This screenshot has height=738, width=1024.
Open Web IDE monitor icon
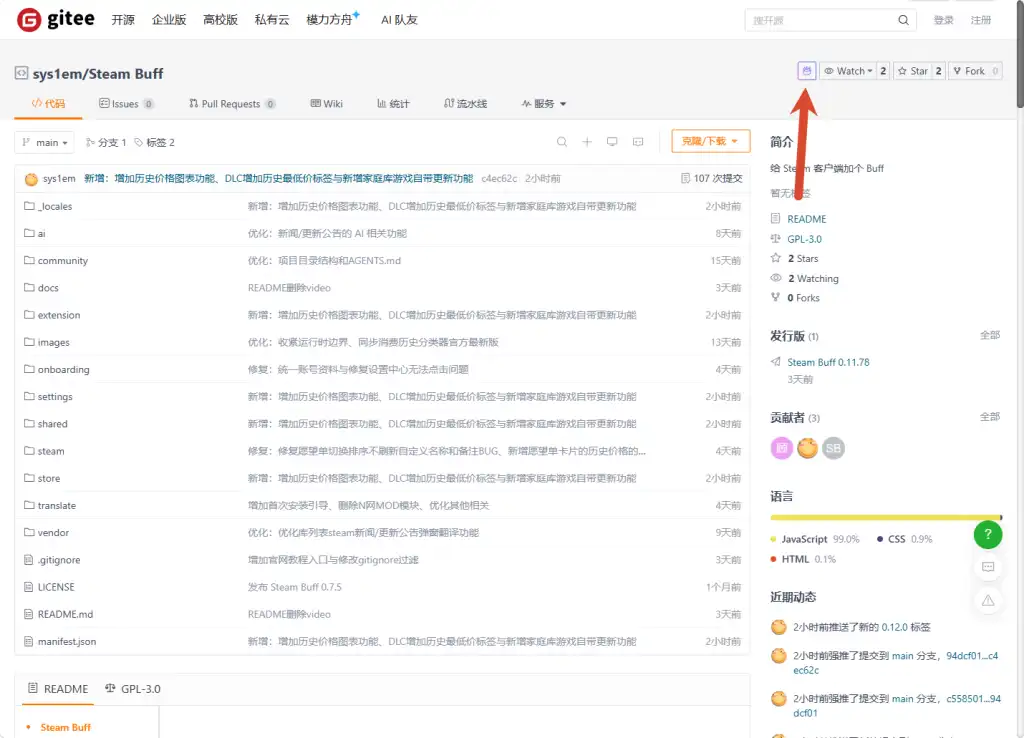pyautogui.click(x=612, y=142)
